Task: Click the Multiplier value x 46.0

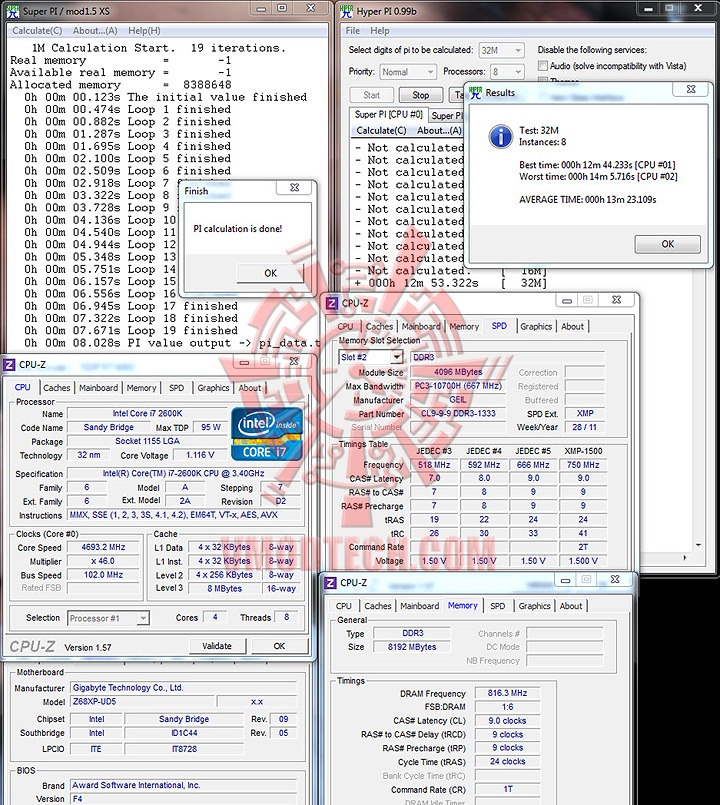Action: 103,562
